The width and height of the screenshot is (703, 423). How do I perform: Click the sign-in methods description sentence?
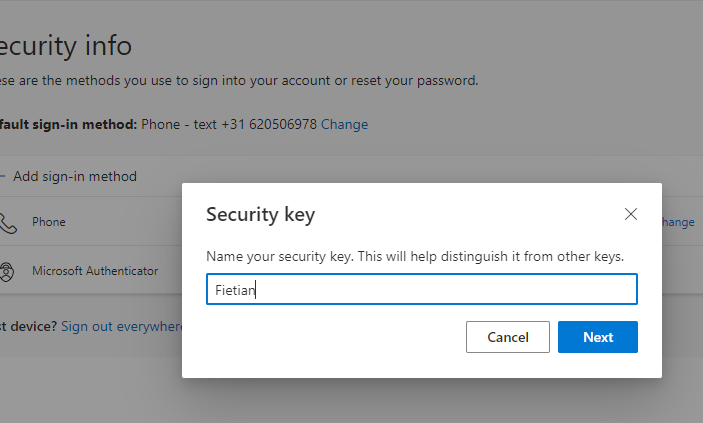click(240, 80)
